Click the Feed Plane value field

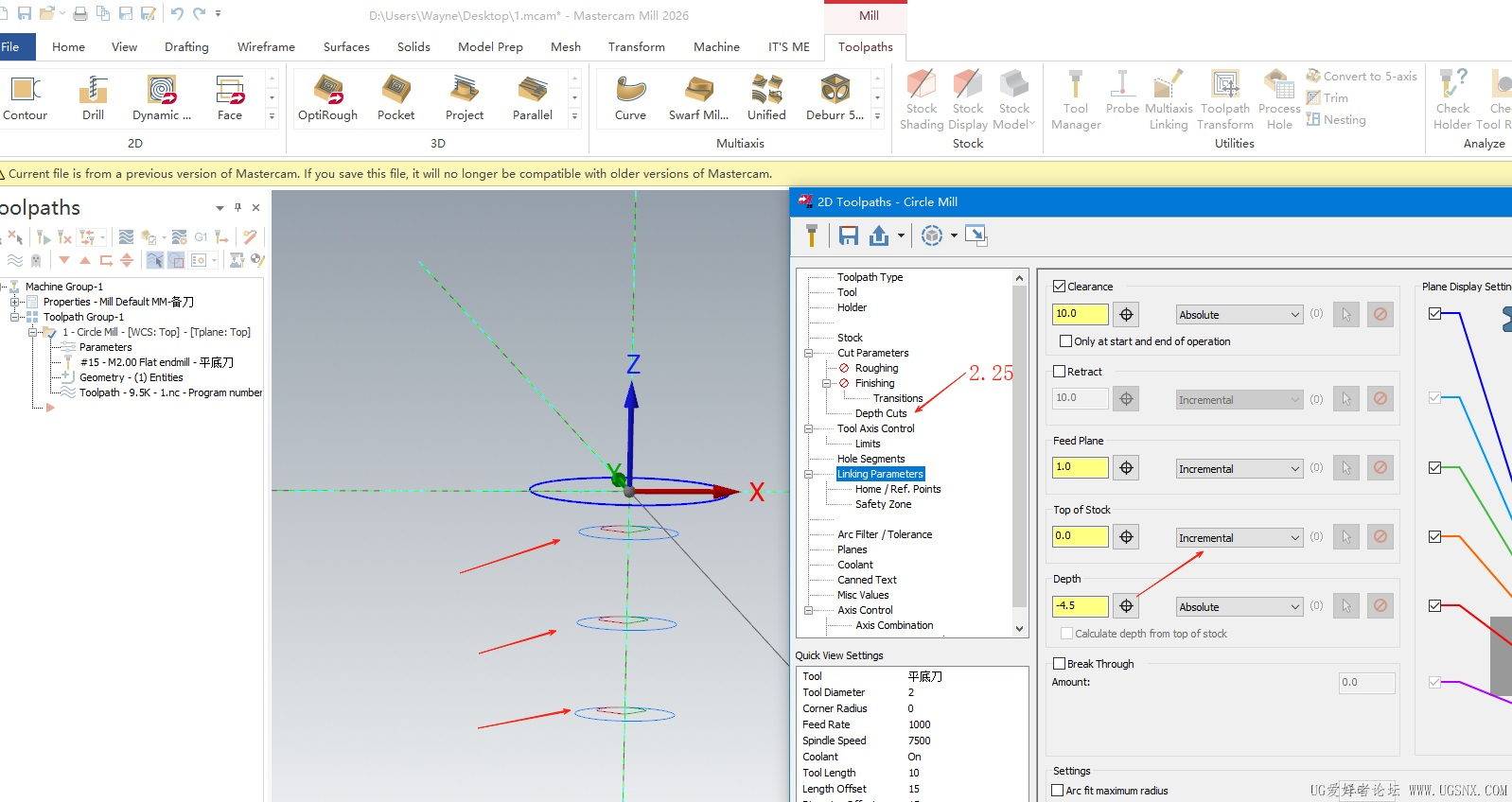1080,467
